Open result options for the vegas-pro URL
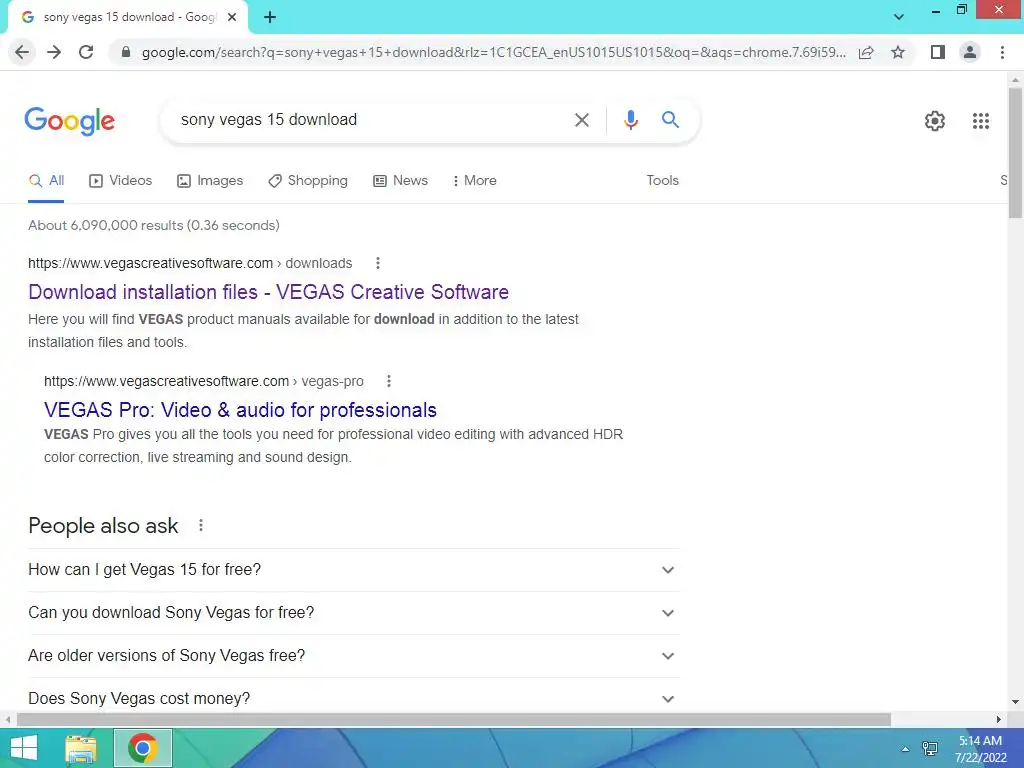The height and width of the screenshot is (768, 1024). point(389,381)
